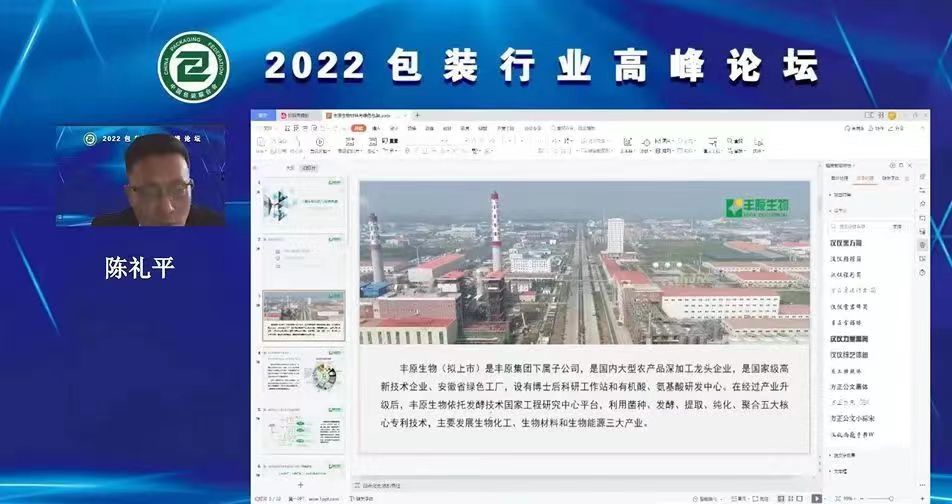The image size is (952, 504).
Task: Click the search button beside font field
Action: 897,226
